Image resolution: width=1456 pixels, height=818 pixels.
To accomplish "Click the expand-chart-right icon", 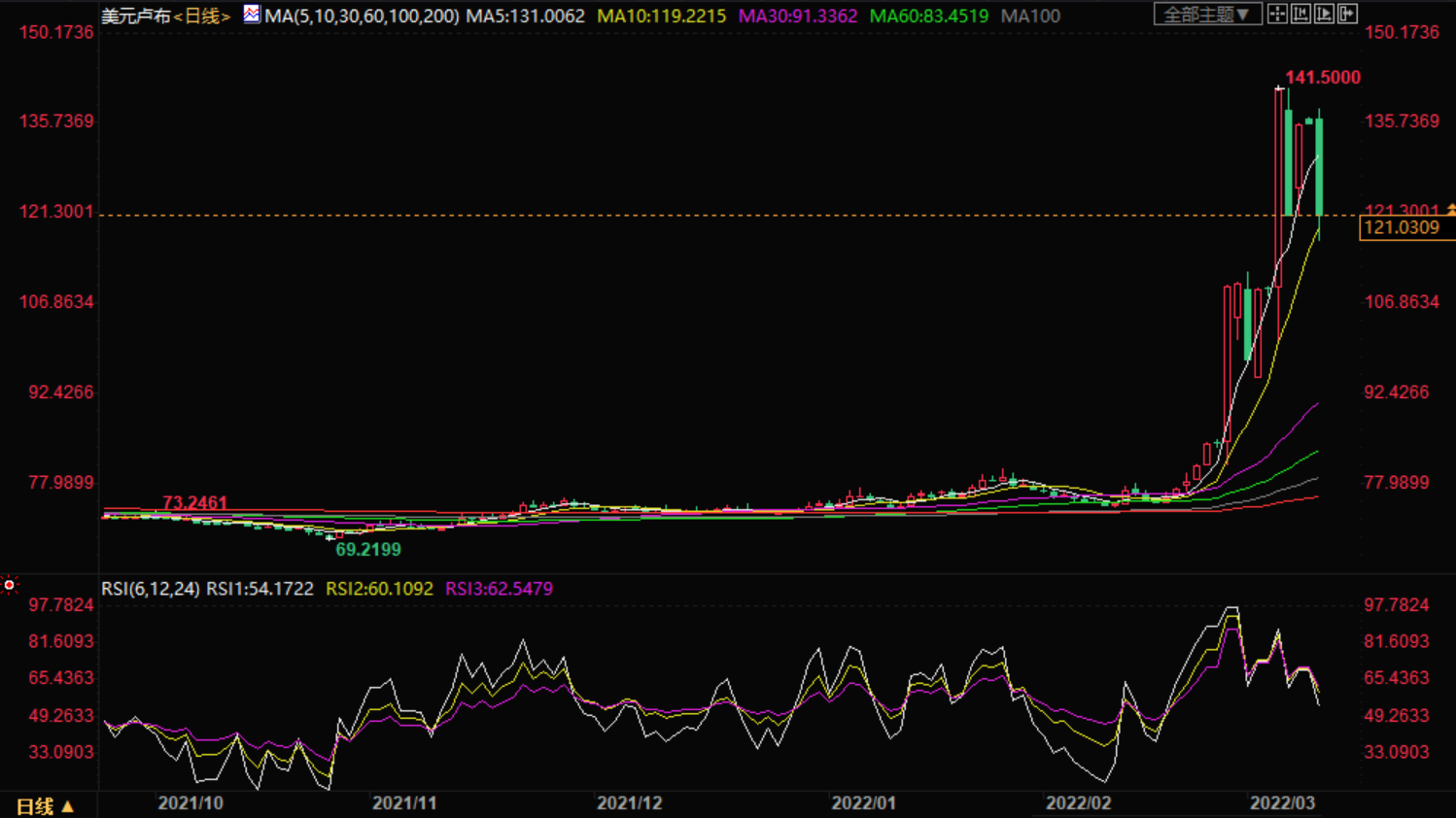I will (x=1347, y=14).
